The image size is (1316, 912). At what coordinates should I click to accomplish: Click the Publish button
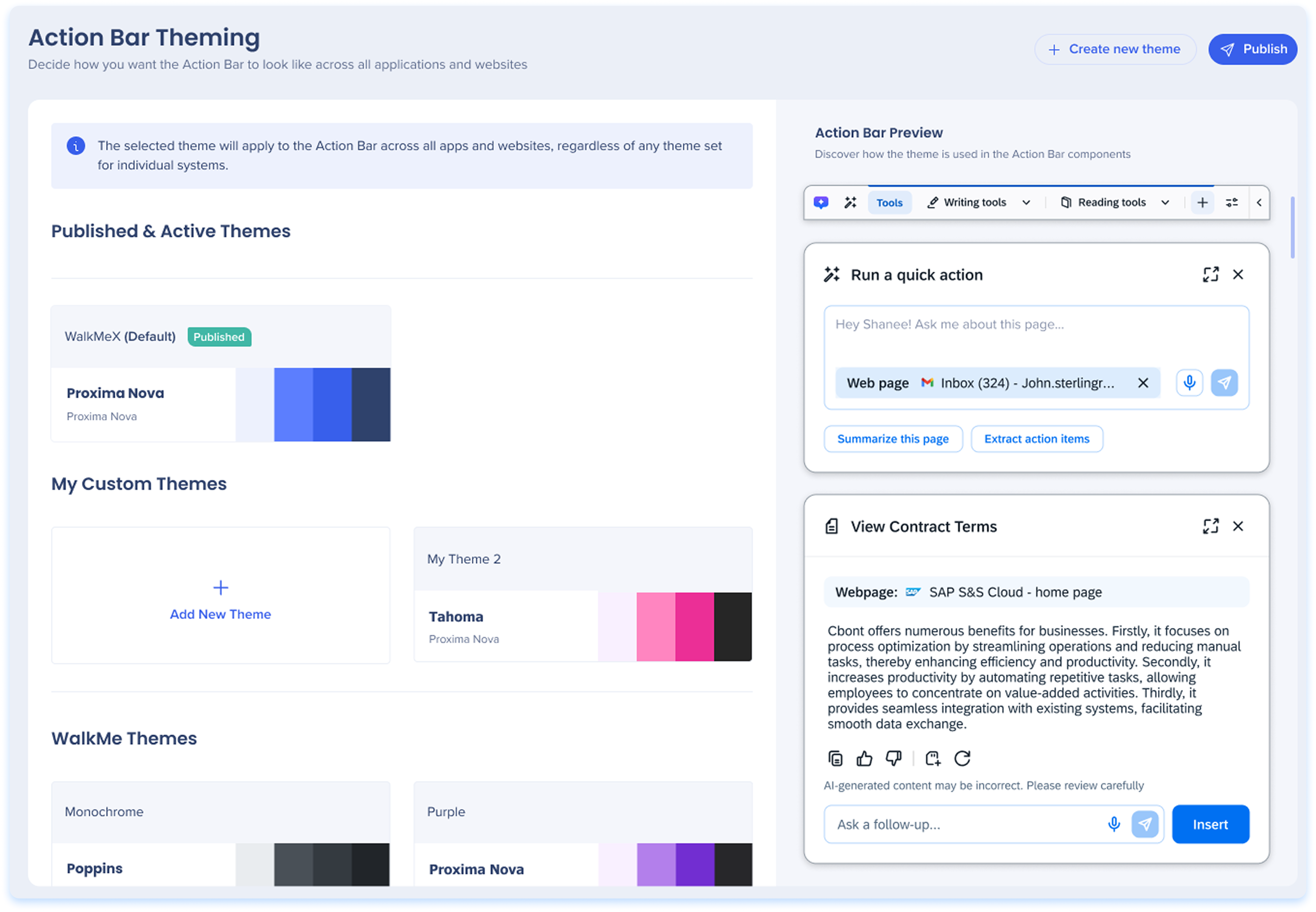(1253, 49)
